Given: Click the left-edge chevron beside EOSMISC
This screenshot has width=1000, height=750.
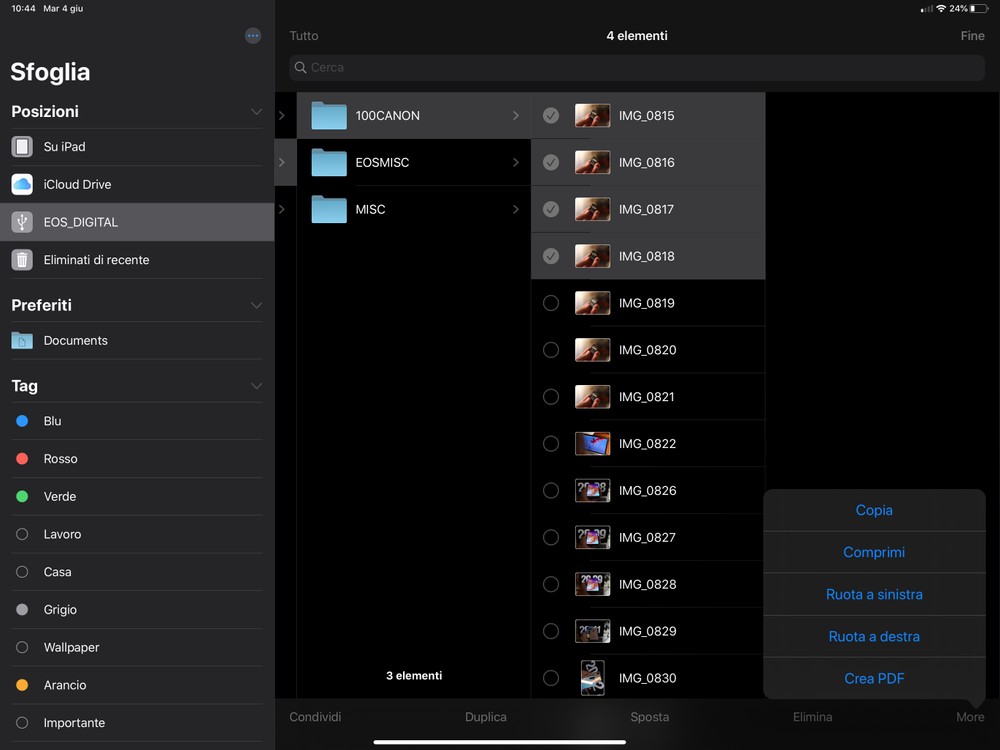Looking at the screenshot, I should click(x=282, y=163).
